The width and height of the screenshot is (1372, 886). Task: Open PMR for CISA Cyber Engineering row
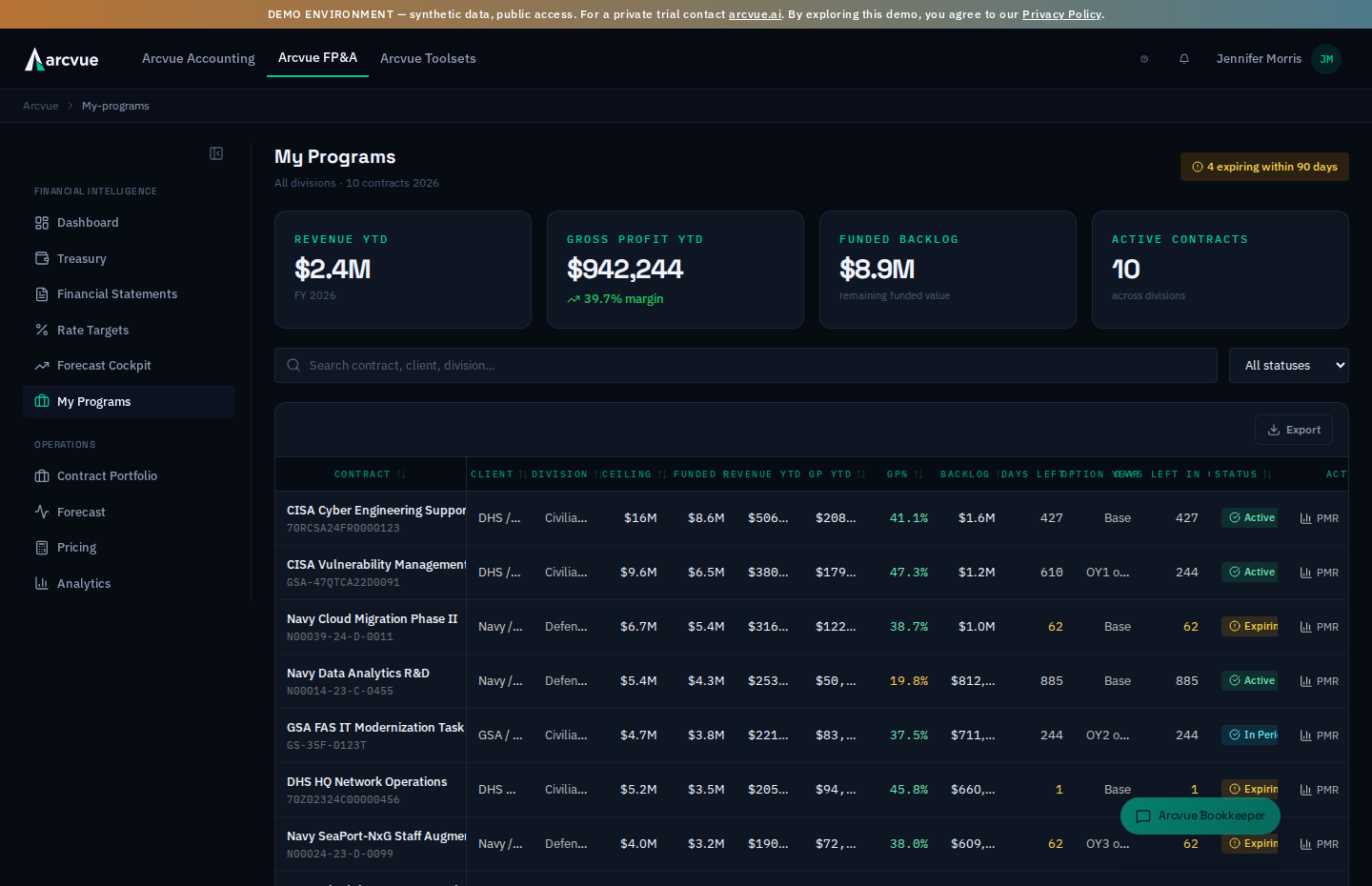(x=1320, y=518)
